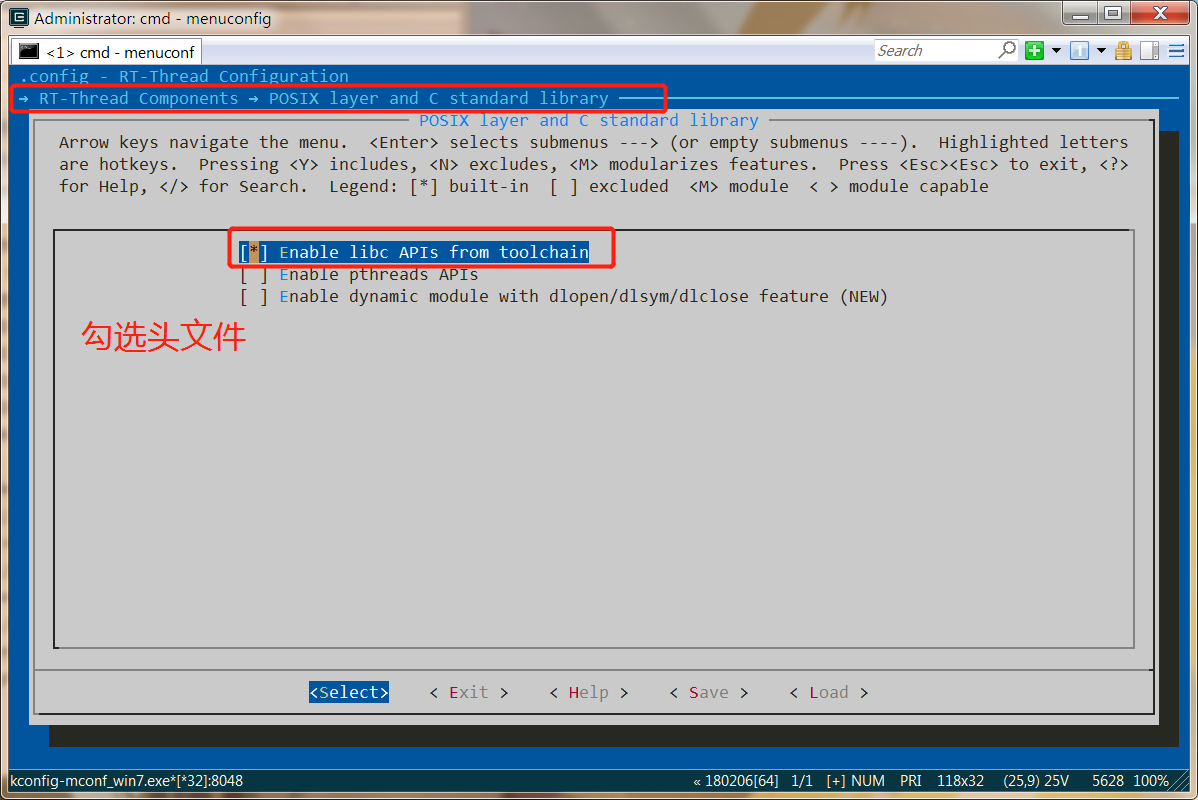Click the 'PRI' indicator in status bar
The image size is (1198, 800).
point(911,781)
